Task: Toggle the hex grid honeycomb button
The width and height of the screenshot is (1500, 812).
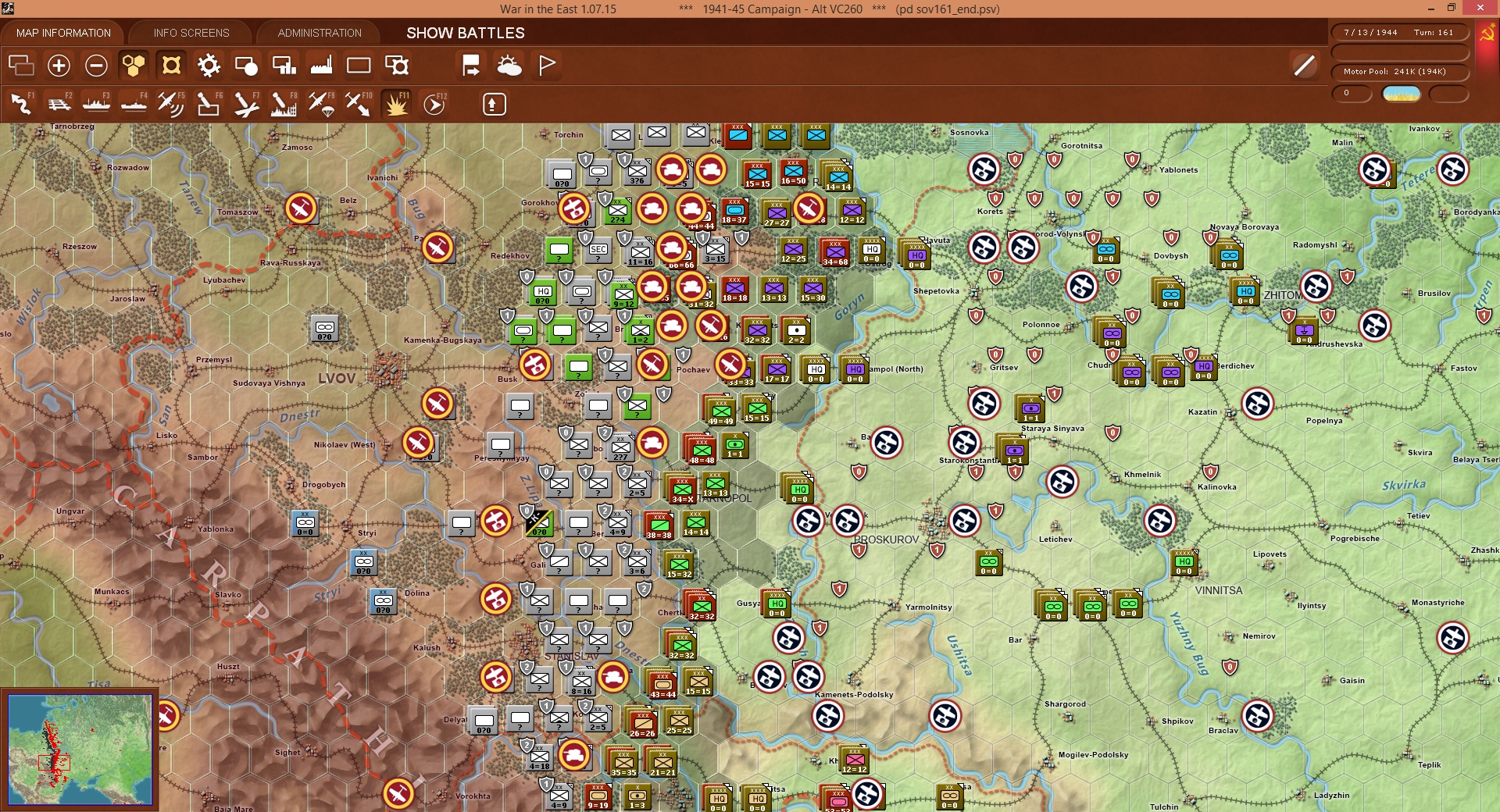Action: pyautogui.click(x=134, y=66)
